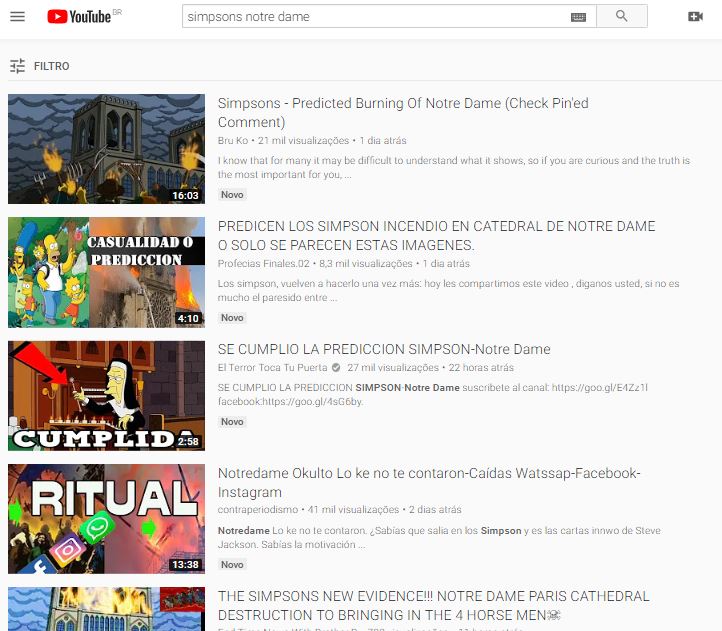
Task: Click '8,3 mil visualizações' text
Action: point(366,263)
